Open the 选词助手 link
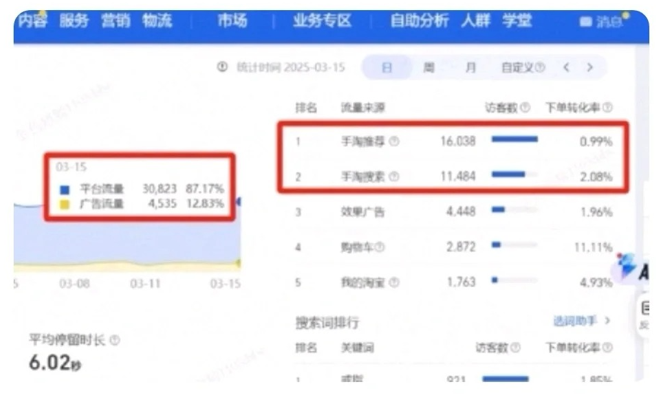 click(x=575, y=321)
